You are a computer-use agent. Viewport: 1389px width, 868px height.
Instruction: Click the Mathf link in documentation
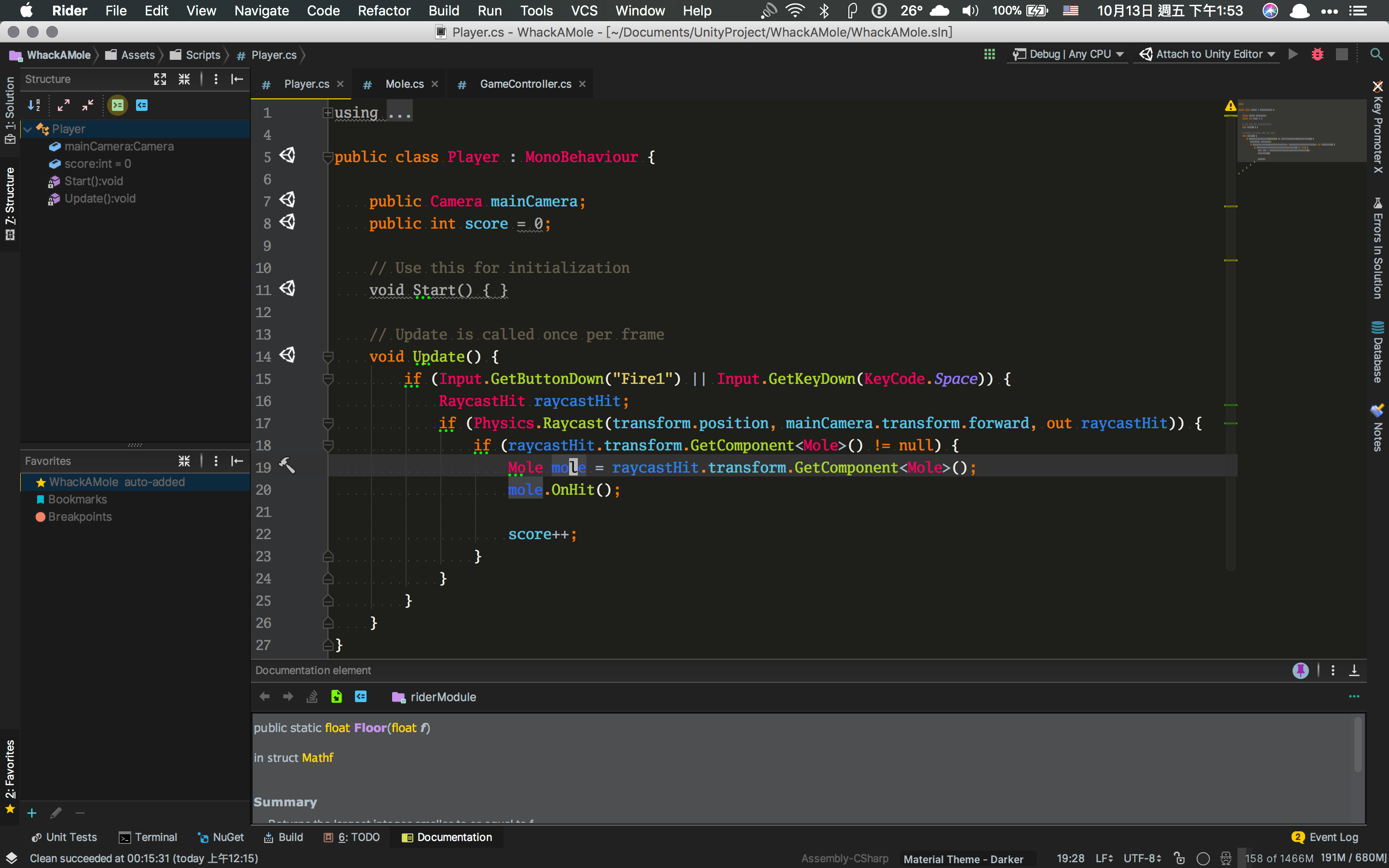pos(317,758)
